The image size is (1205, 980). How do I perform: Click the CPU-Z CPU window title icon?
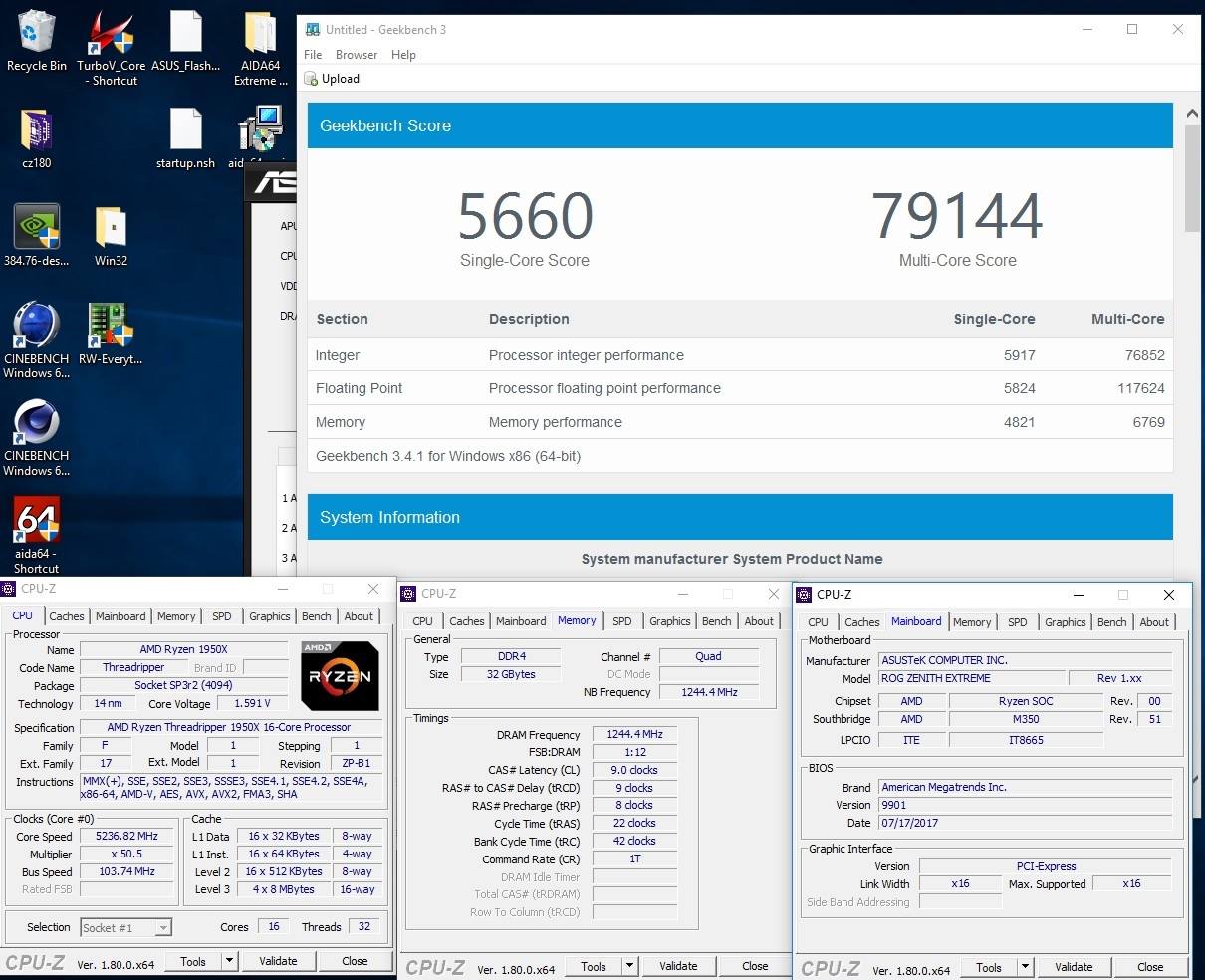click(x=9, y=589)
